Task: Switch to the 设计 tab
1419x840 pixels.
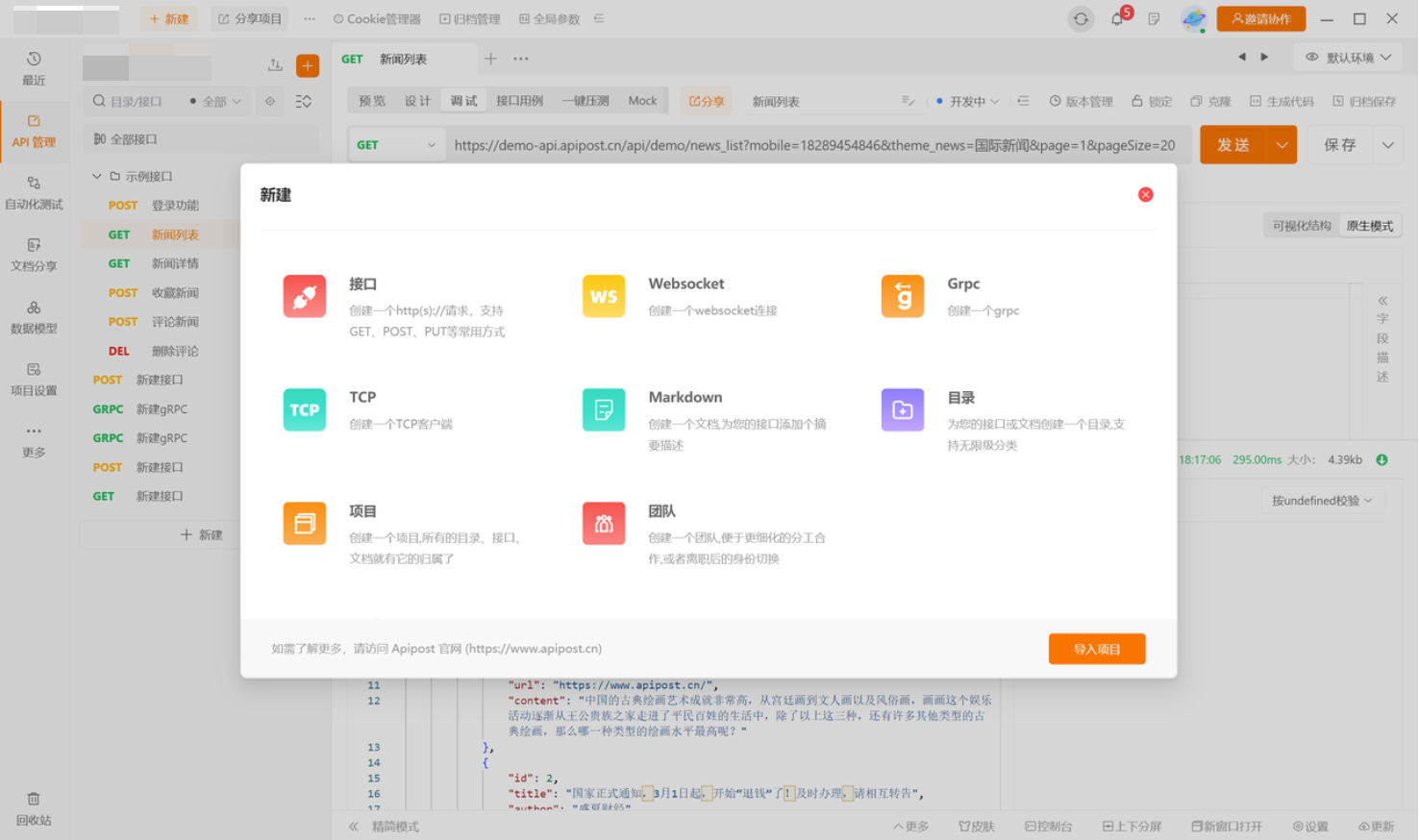Action: point(417,101)
